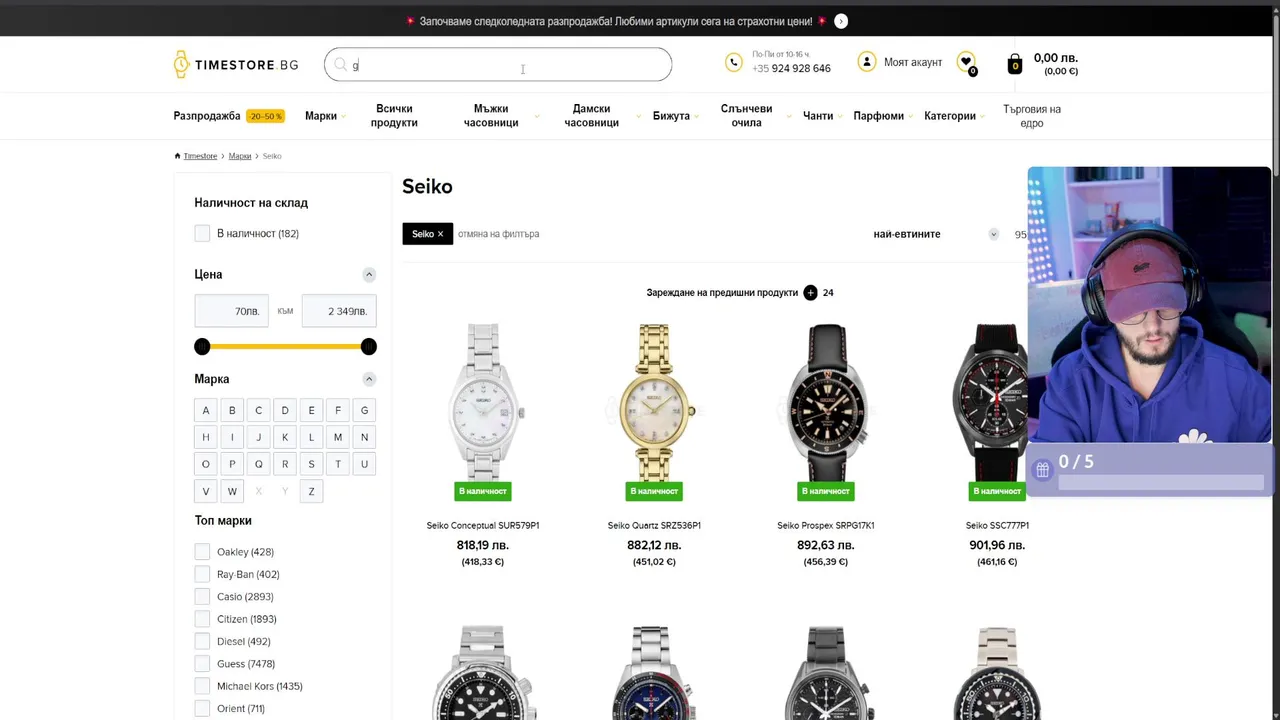Click the right handle of the price slider
This screenshot has width=1280, height=720.
coord(369,347)
